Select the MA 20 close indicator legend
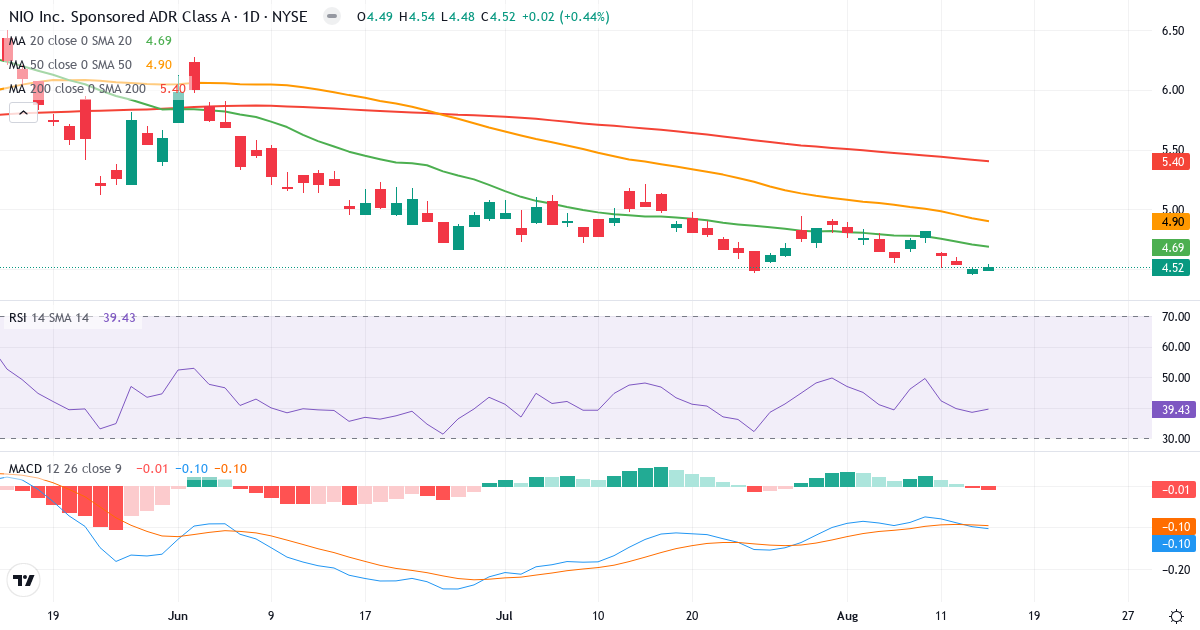Viewport: 1200px width, 630px height. (71, 41)
